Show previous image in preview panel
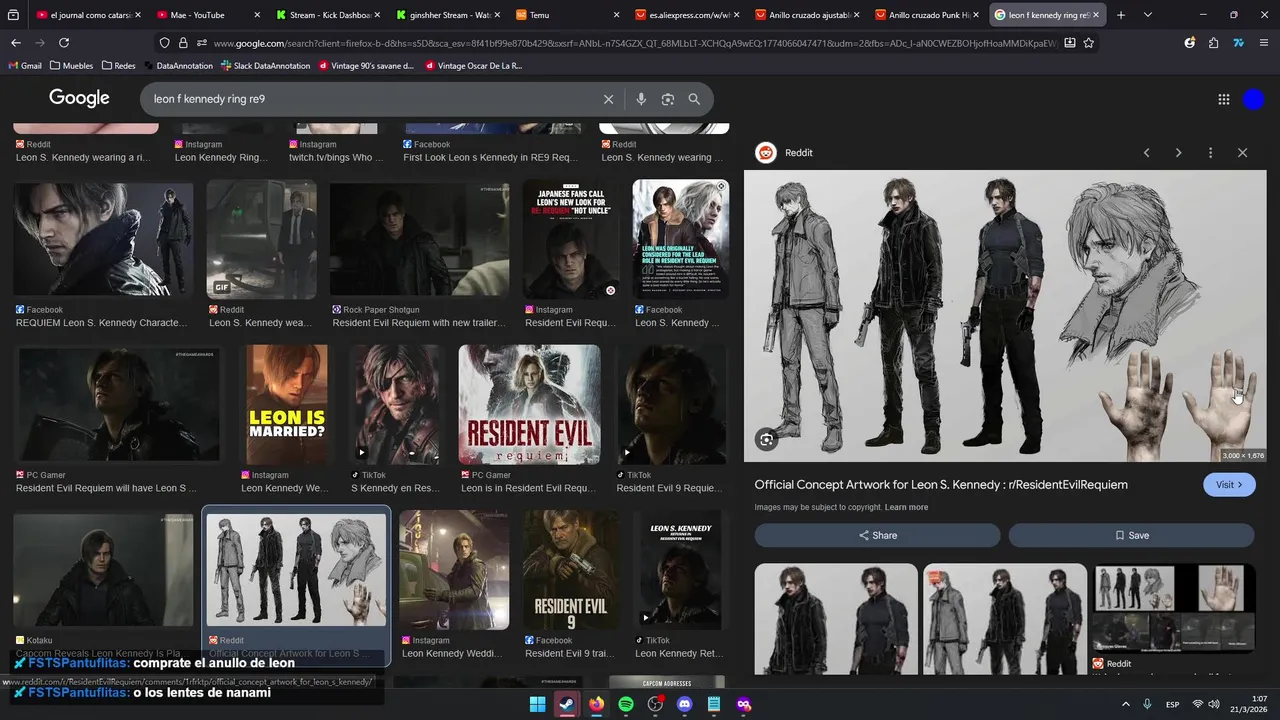Screen dimensions: 1280x720 coord(1147,153)
